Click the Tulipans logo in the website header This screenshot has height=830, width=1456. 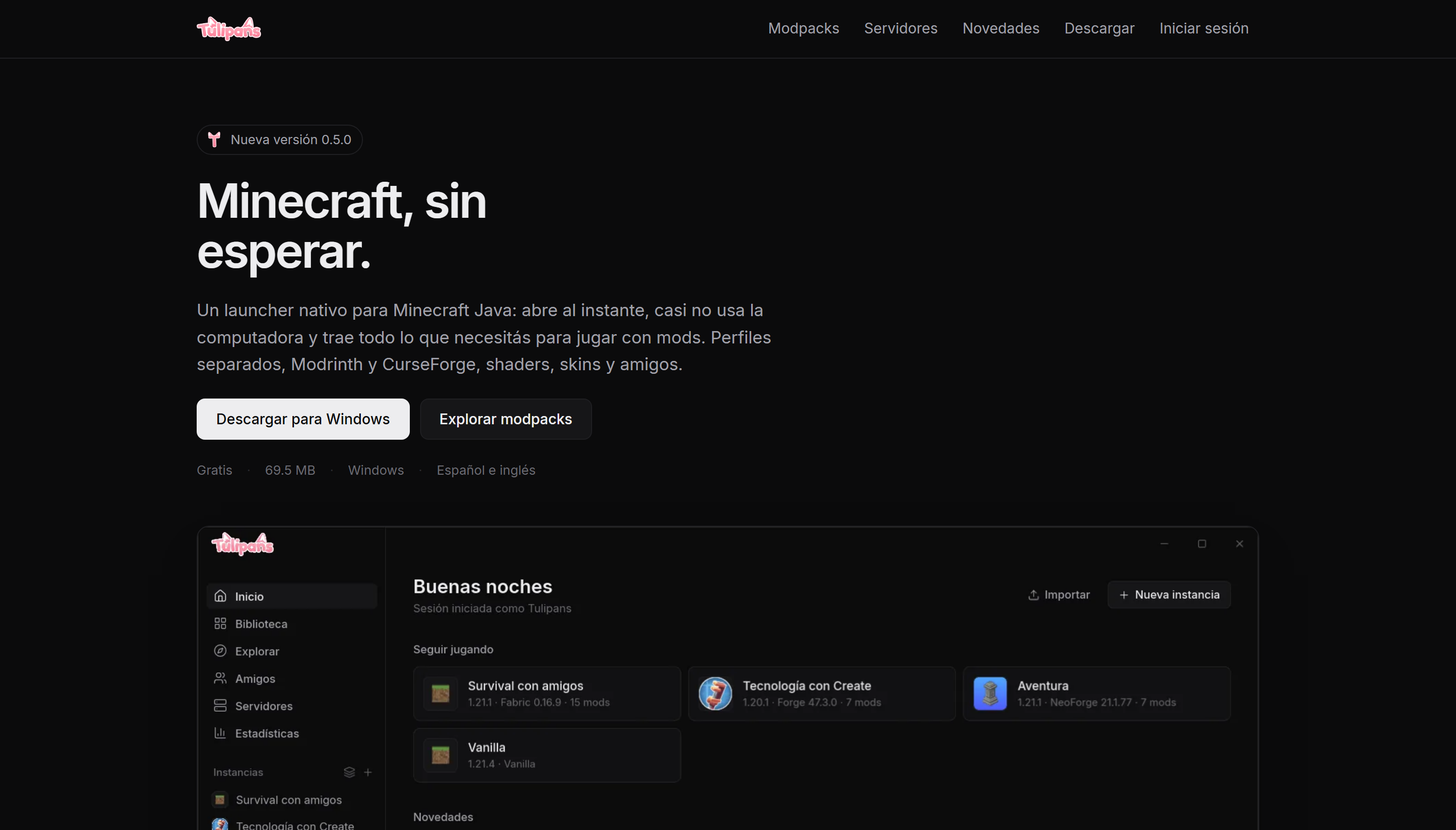tap(229, 28)
